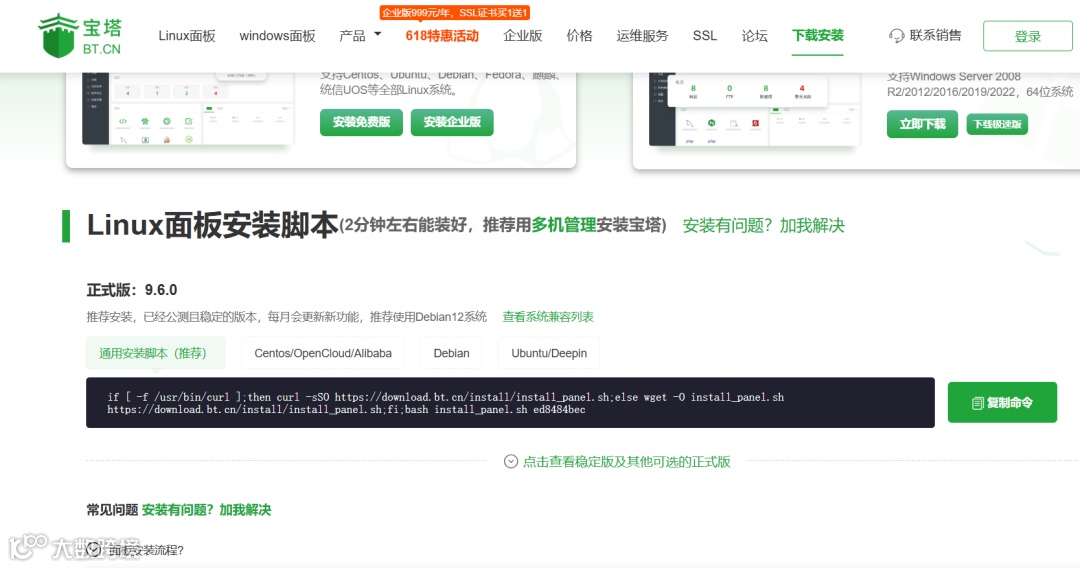
Task: Click the 下载极速版 button
Action: tap(997, 124)
